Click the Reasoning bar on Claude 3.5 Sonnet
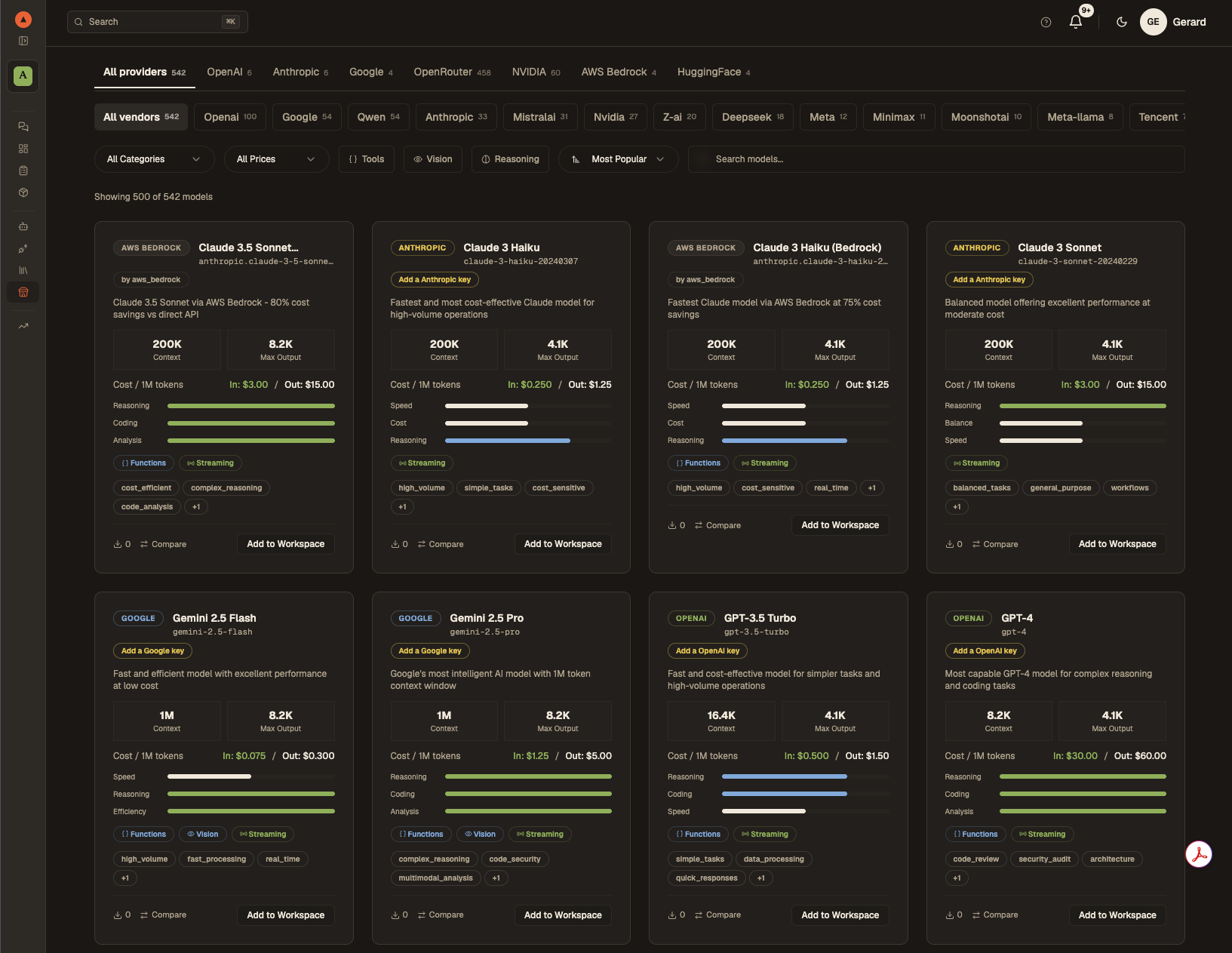The image size is (1232, 953). pos(251,406)
